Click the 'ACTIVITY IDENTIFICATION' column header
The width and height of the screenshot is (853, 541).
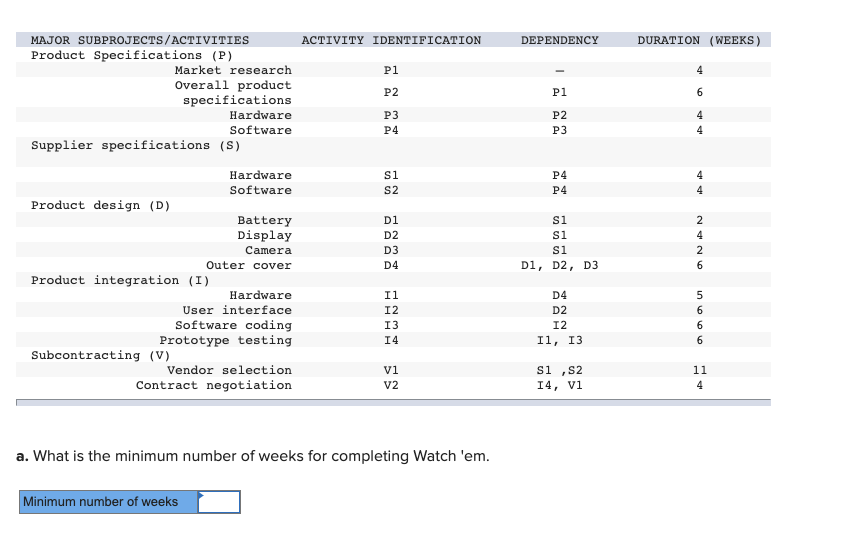(391, 40)
